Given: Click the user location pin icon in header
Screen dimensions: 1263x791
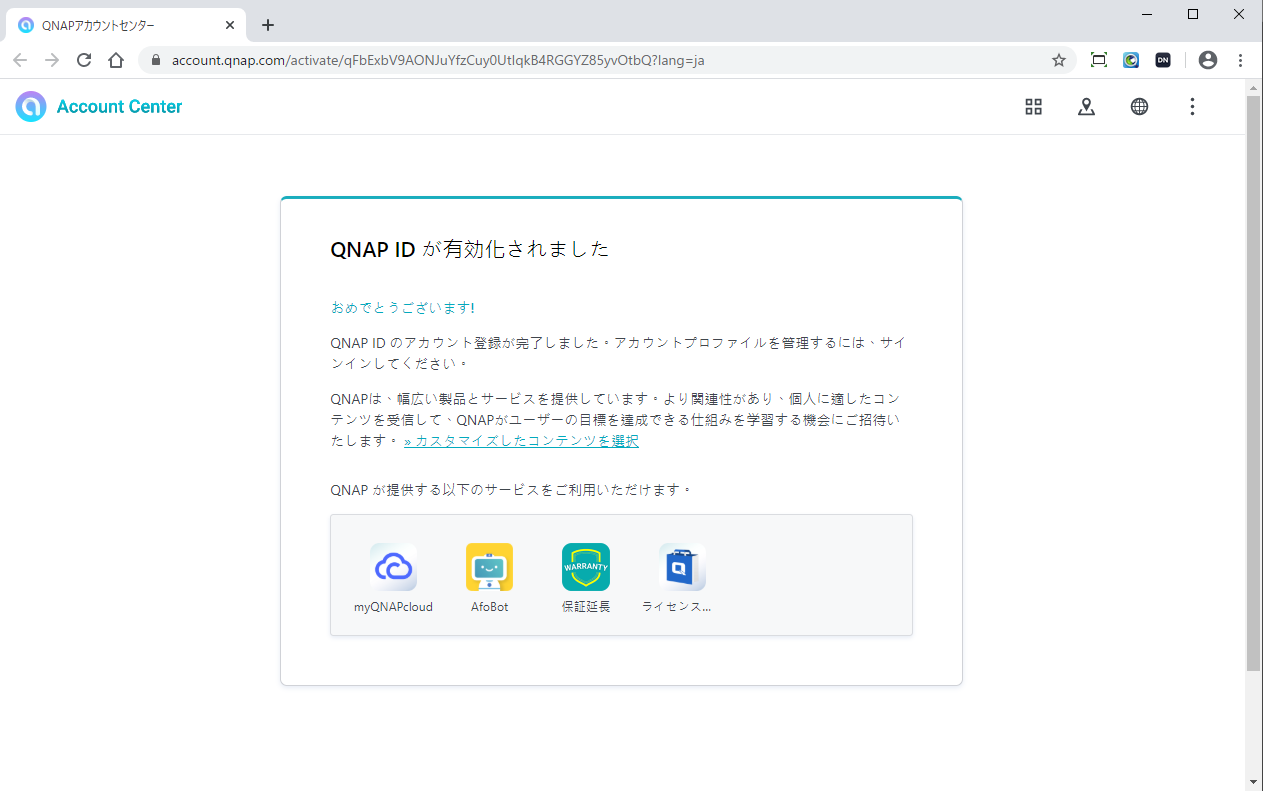Looking at the screenshot, I should click(1086, 107).
